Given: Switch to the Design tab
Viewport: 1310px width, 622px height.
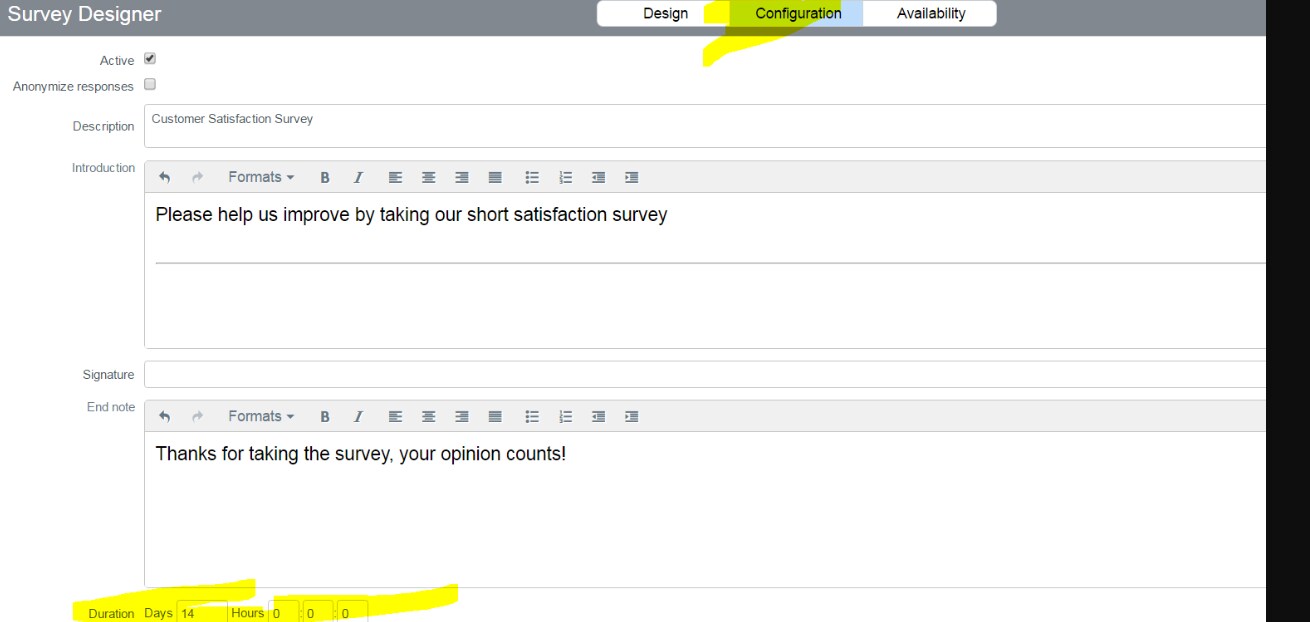Looking at the screenshot, I should 667,13.
